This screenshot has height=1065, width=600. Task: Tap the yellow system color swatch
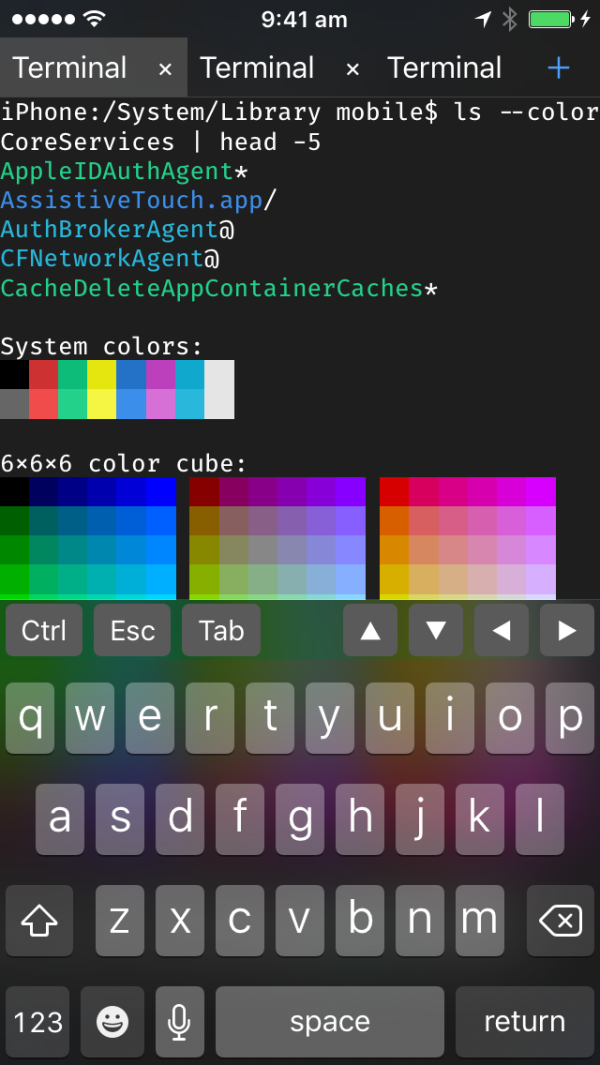coord(102,375)
